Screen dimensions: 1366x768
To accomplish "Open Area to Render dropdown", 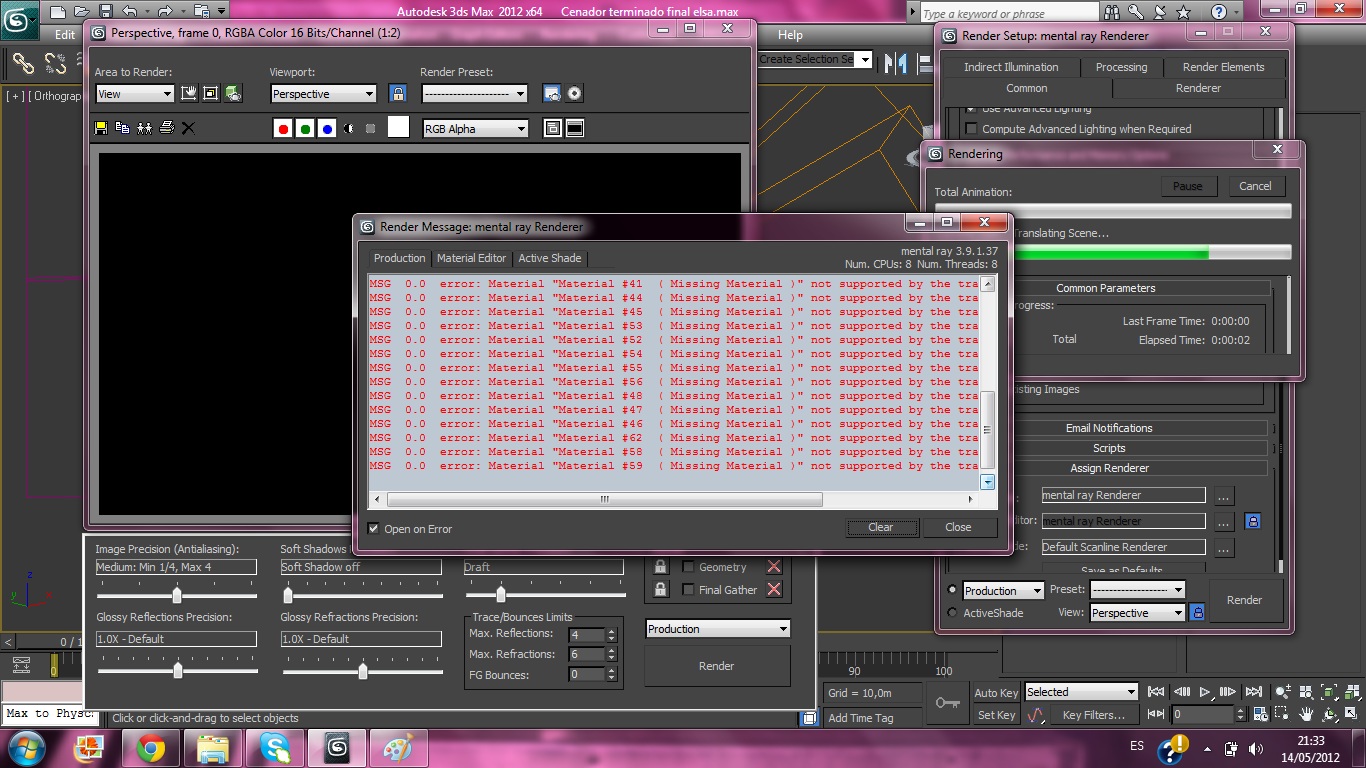I will (x=135, y=94).
